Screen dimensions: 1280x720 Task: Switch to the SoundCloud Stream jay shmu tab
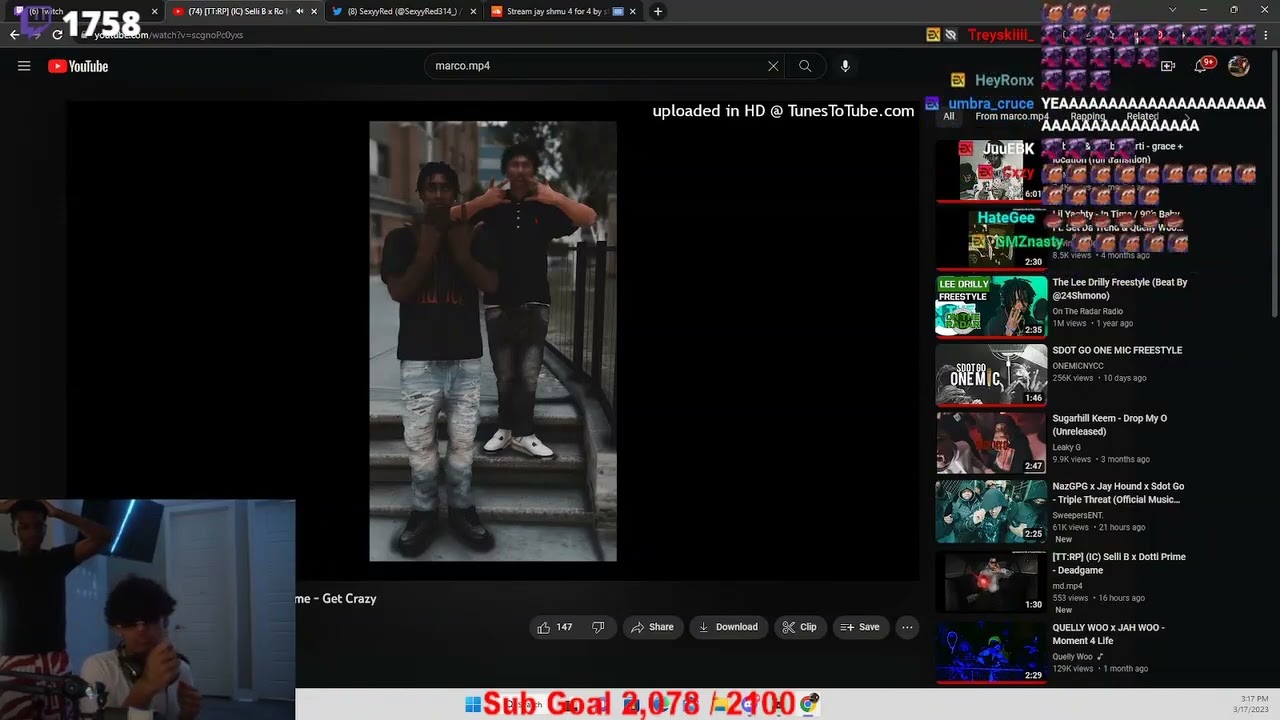(562, 11)
